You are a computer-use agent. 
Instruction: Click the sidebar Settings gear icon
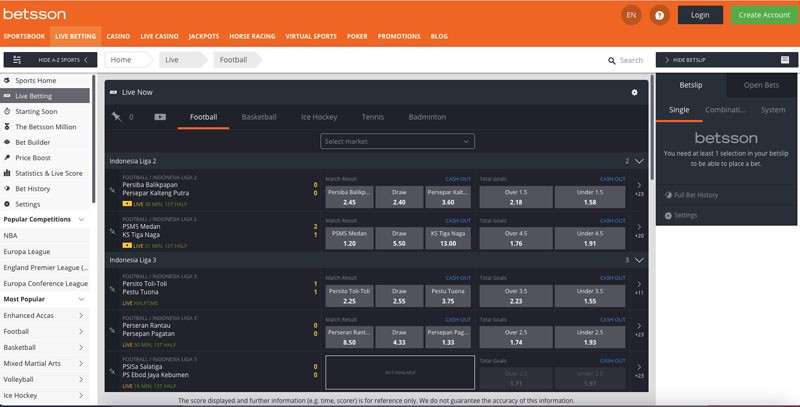(7, 204)
